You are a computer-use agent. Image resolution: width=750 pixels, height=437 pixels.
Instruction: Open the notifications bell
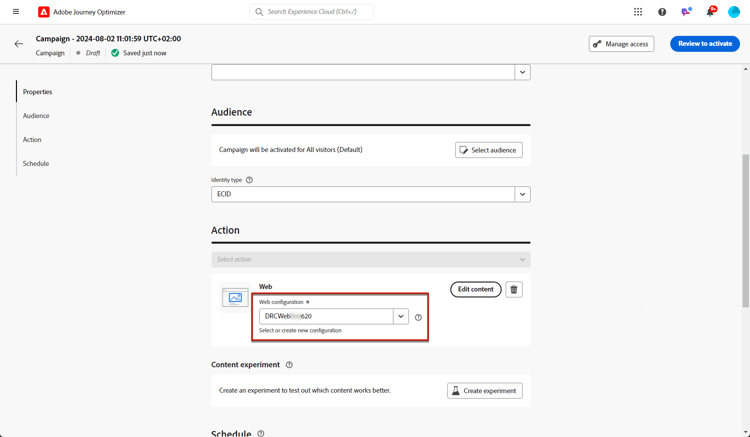(x=710, y=12)
